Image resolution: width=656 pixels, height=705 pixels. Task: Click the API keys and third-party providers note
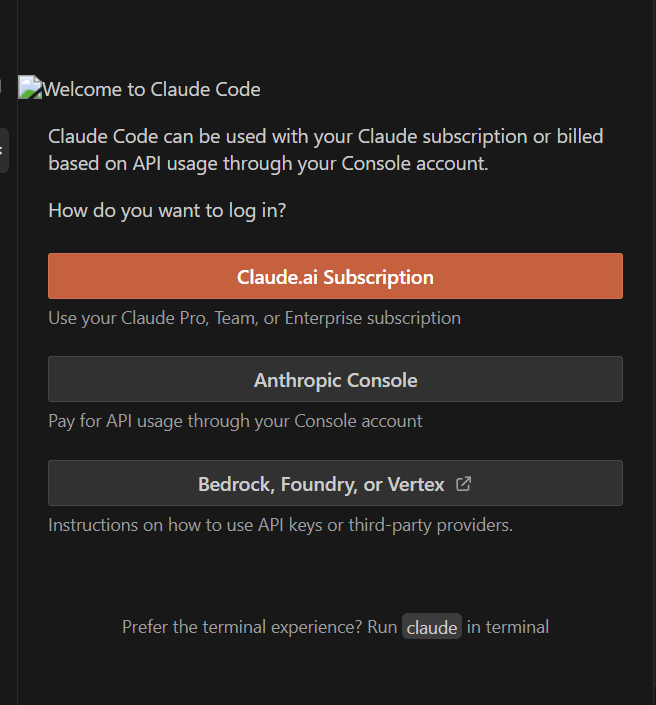(x=280, y=525)
